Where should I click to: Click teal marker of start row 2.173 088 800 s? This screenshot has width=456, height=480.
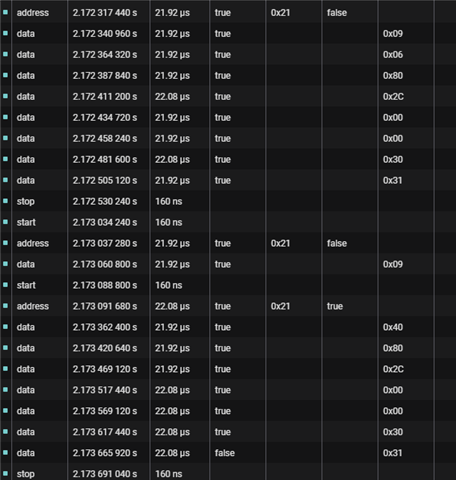click(x=5, y=285)
